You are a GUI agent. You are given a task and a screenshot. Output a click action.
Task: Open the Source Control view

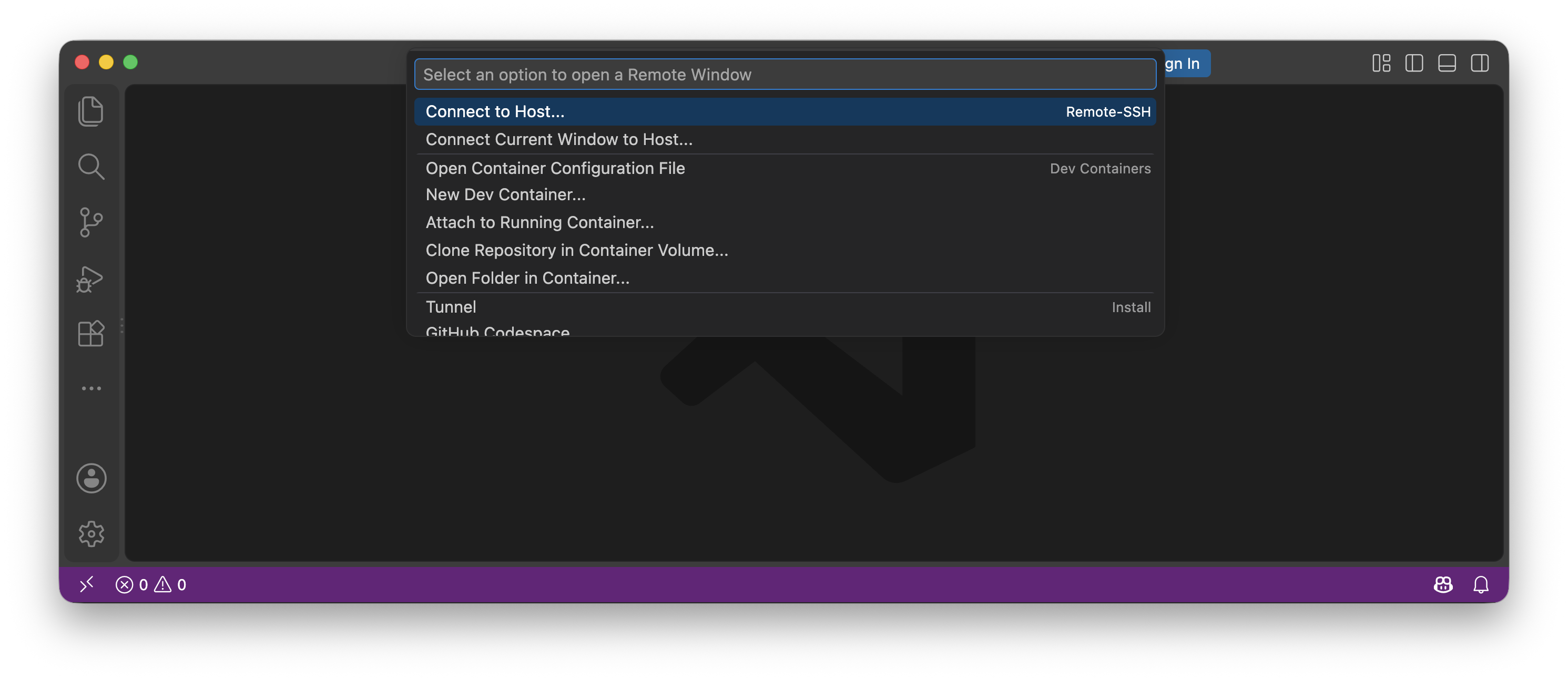(91, 223)
